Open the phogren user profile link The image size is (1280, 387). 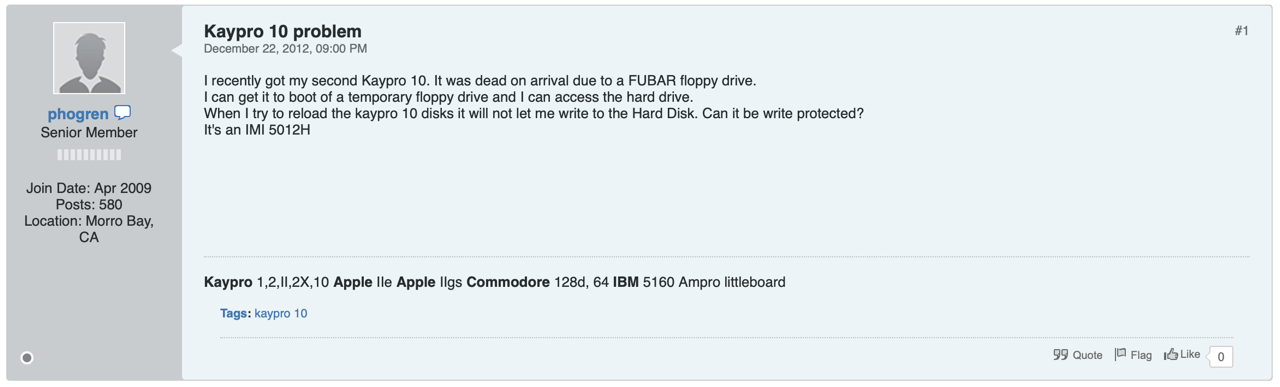[78, 114]
